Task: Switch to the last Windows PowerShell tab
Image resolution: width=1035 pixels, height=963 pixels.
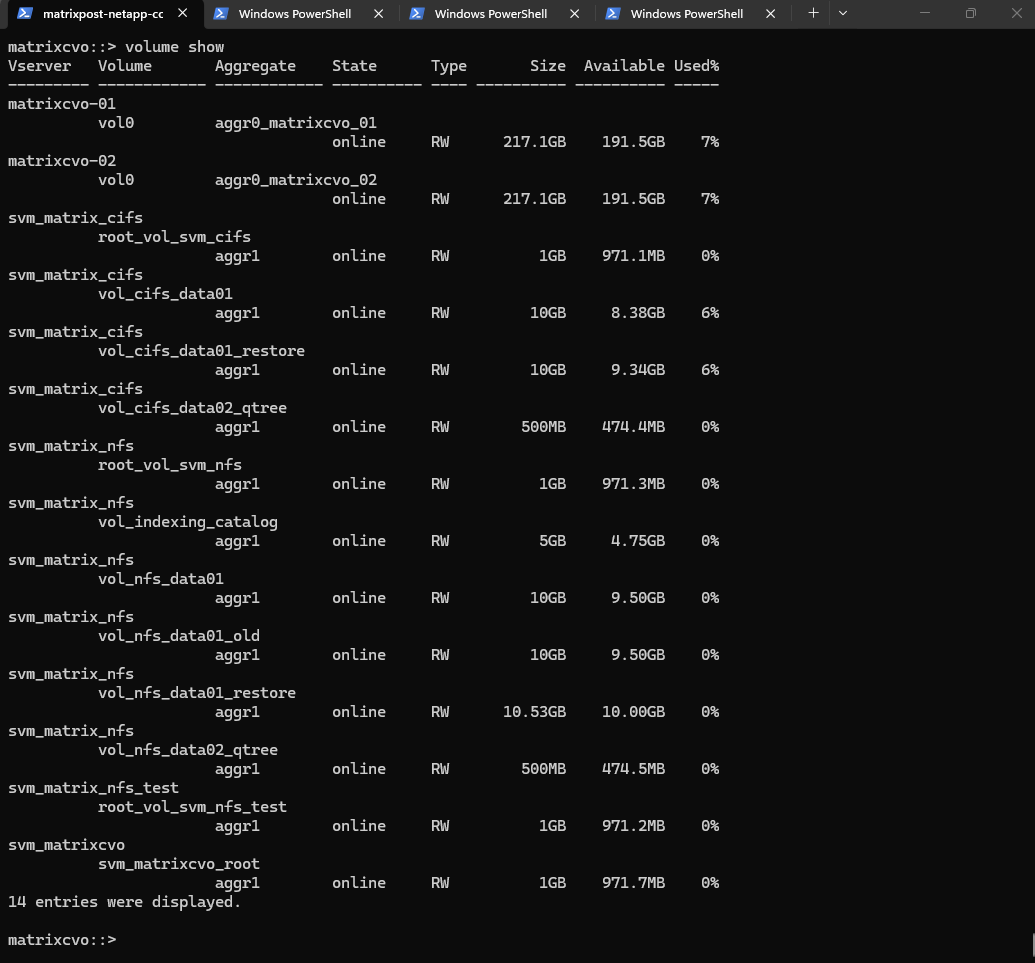Action: coord(687,14)
